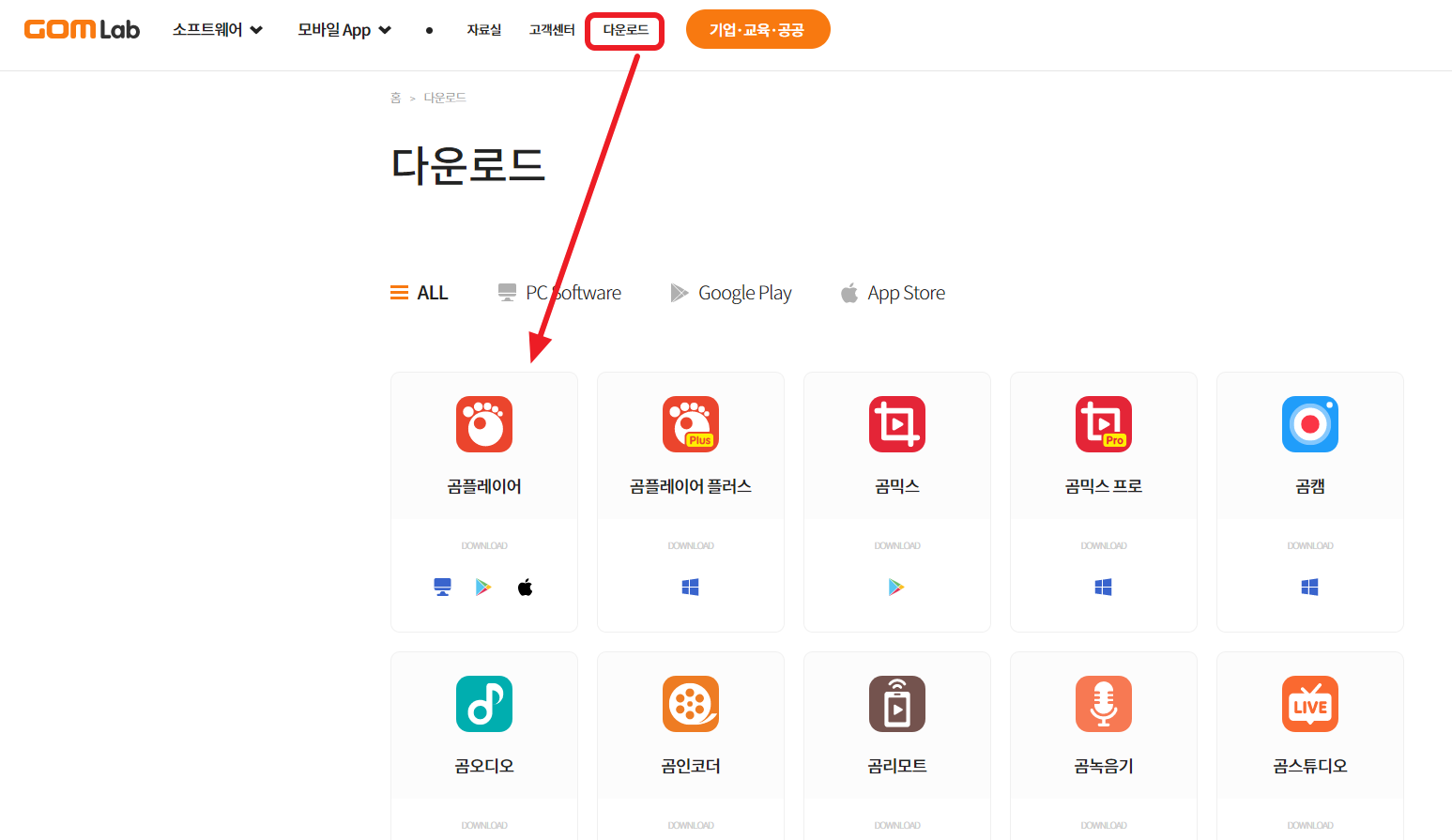Screen dimensions: 1452x840
Task: Expand the 모바일 App dropdown menu
Action: 344,30
